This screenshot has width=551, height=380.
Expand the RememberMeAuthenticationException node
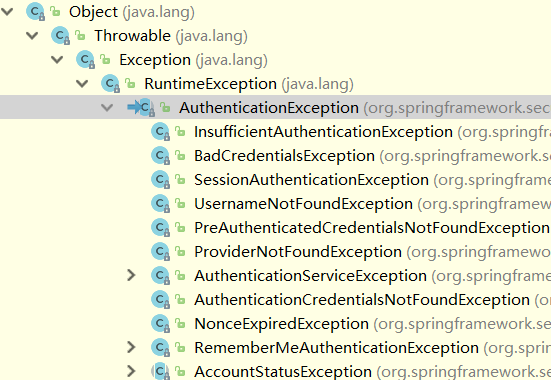click(131, 347)
